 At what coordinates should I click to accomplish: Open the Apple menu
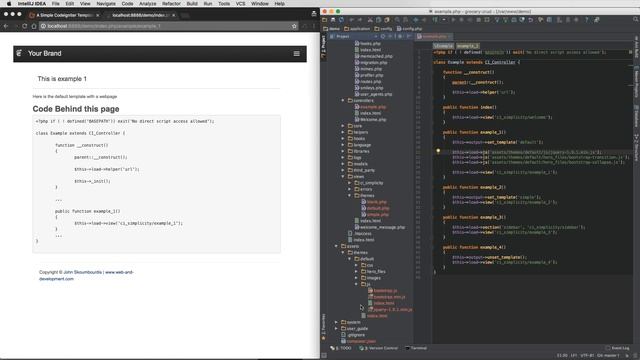coord(9,4)
